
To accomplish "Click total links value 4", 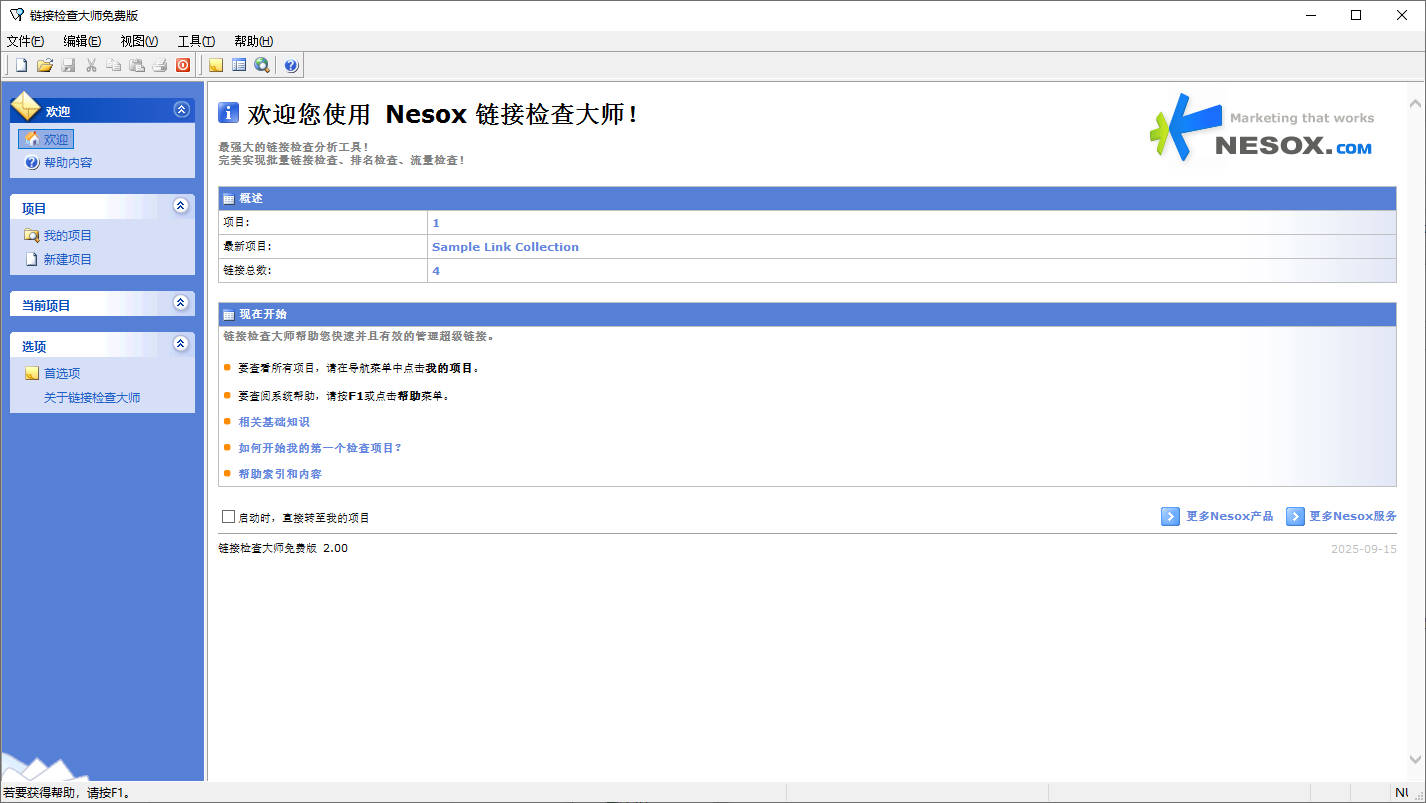I will coord(436,271).
